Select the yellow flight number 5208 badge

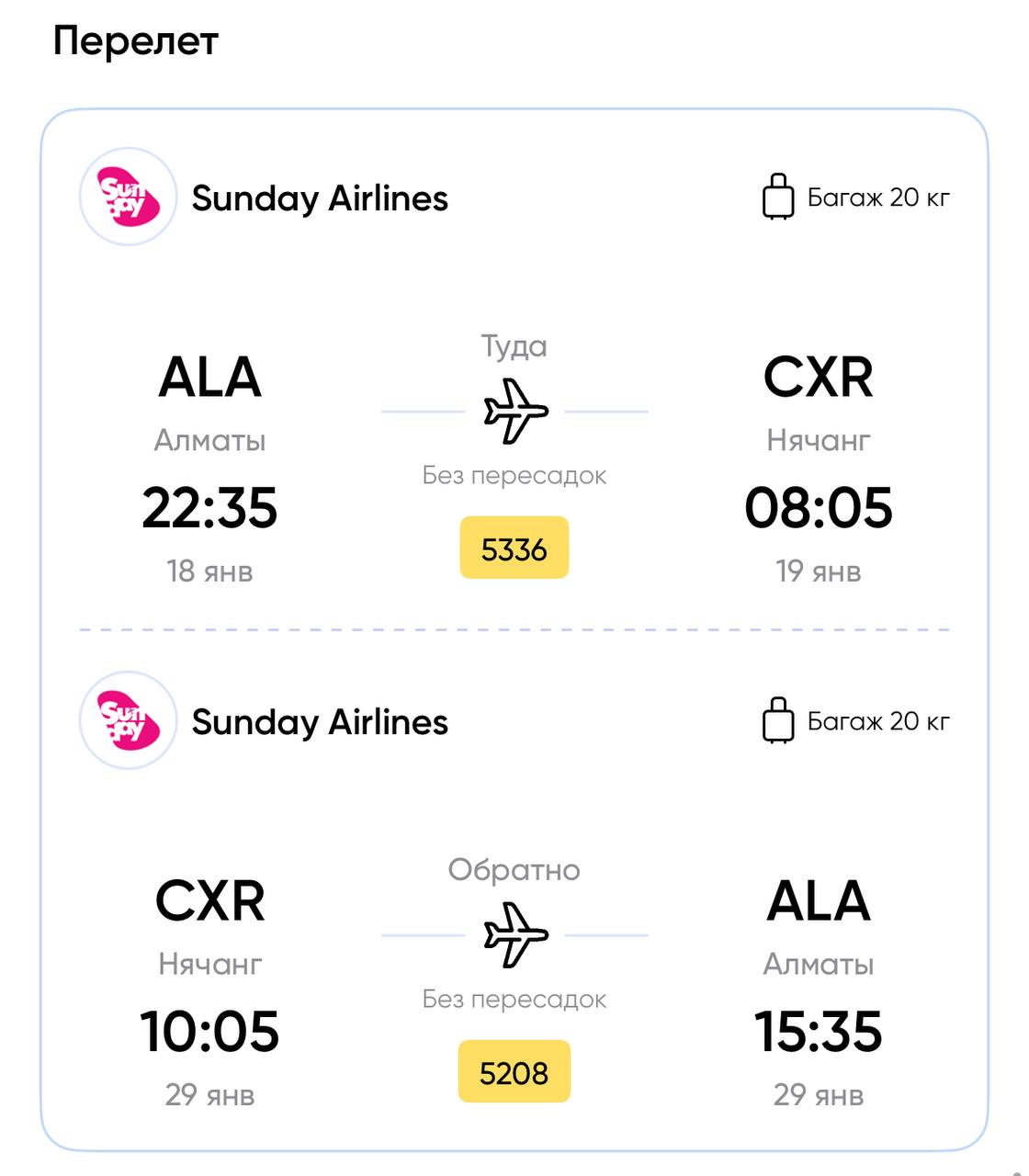pyautogui.click(x=514, y=1072)
